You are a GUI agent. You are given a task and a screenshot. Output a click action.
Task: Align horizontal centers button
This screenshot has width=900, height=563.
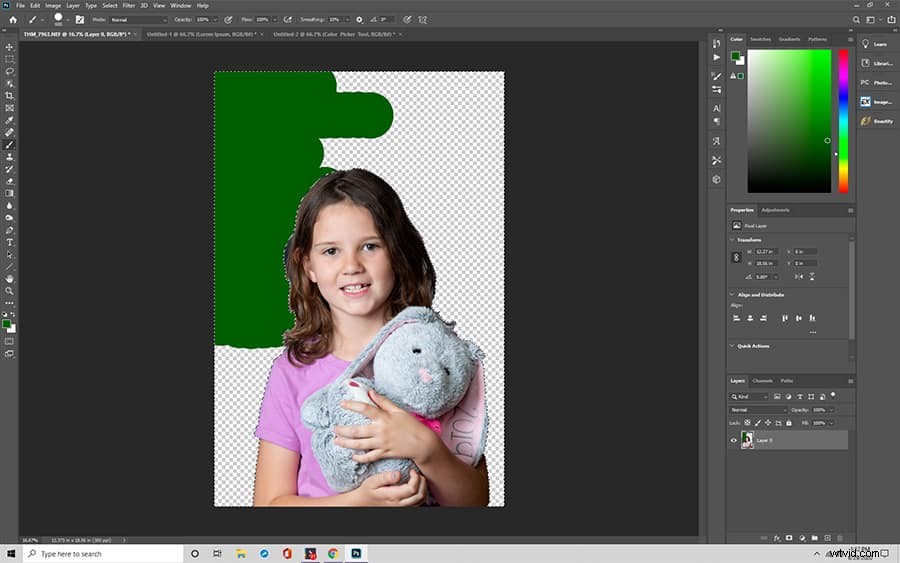point(750,318)
